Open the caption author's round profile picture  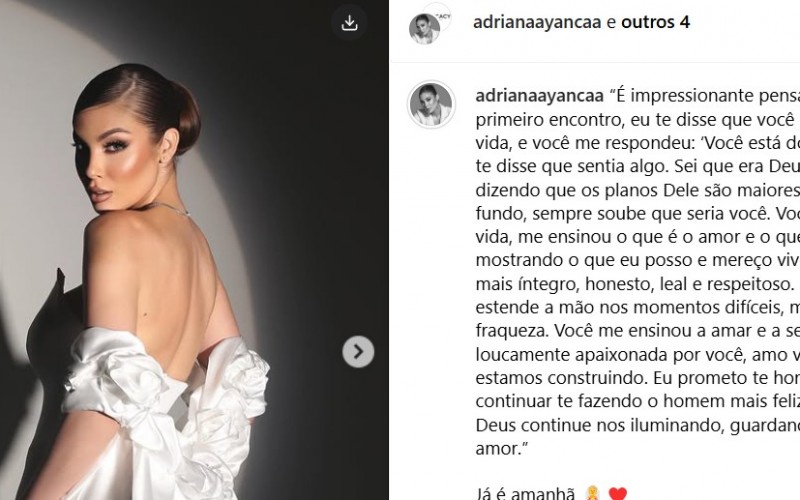pos(432,104)
